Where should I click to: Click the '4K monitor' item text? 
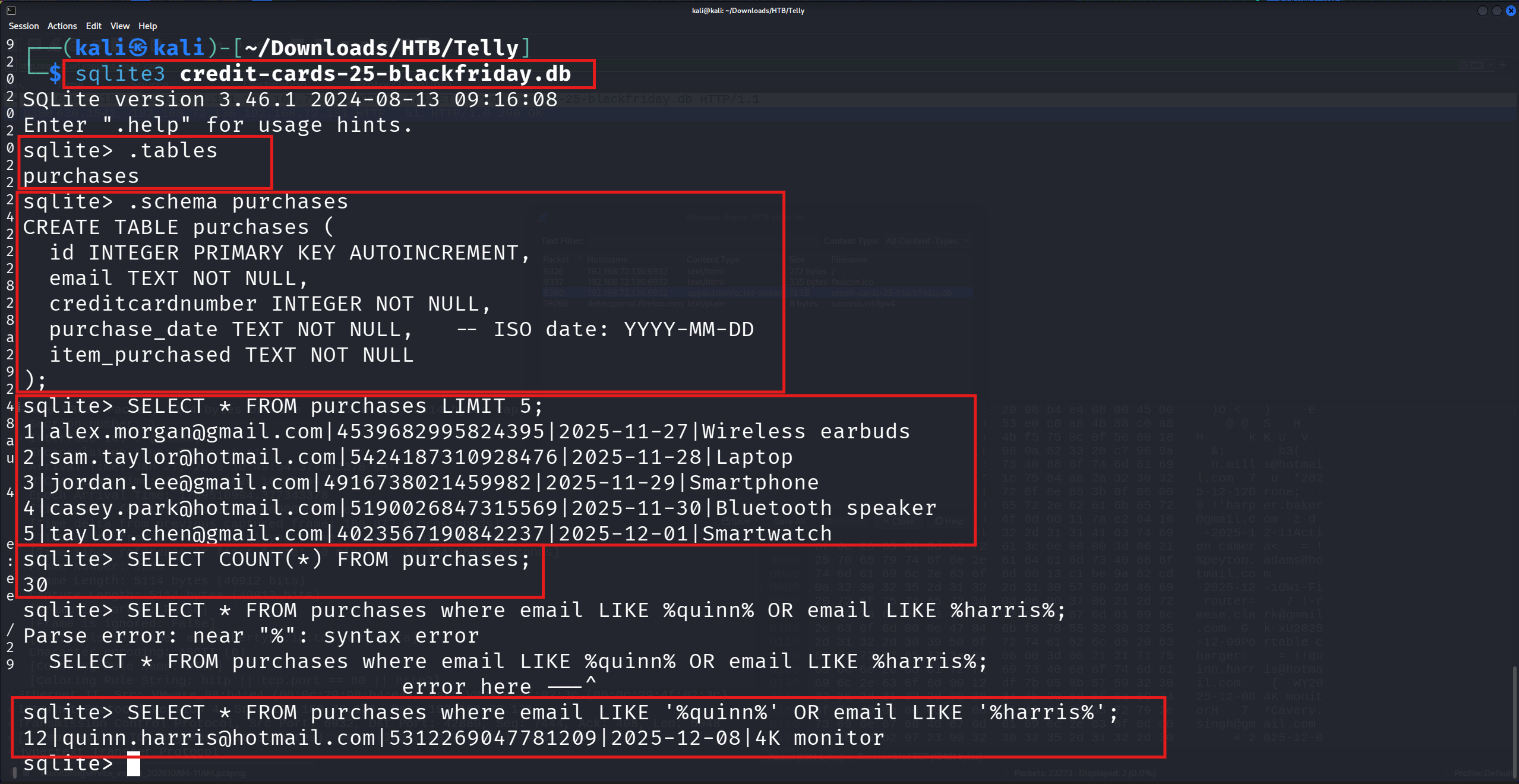(x=820, y=738)
